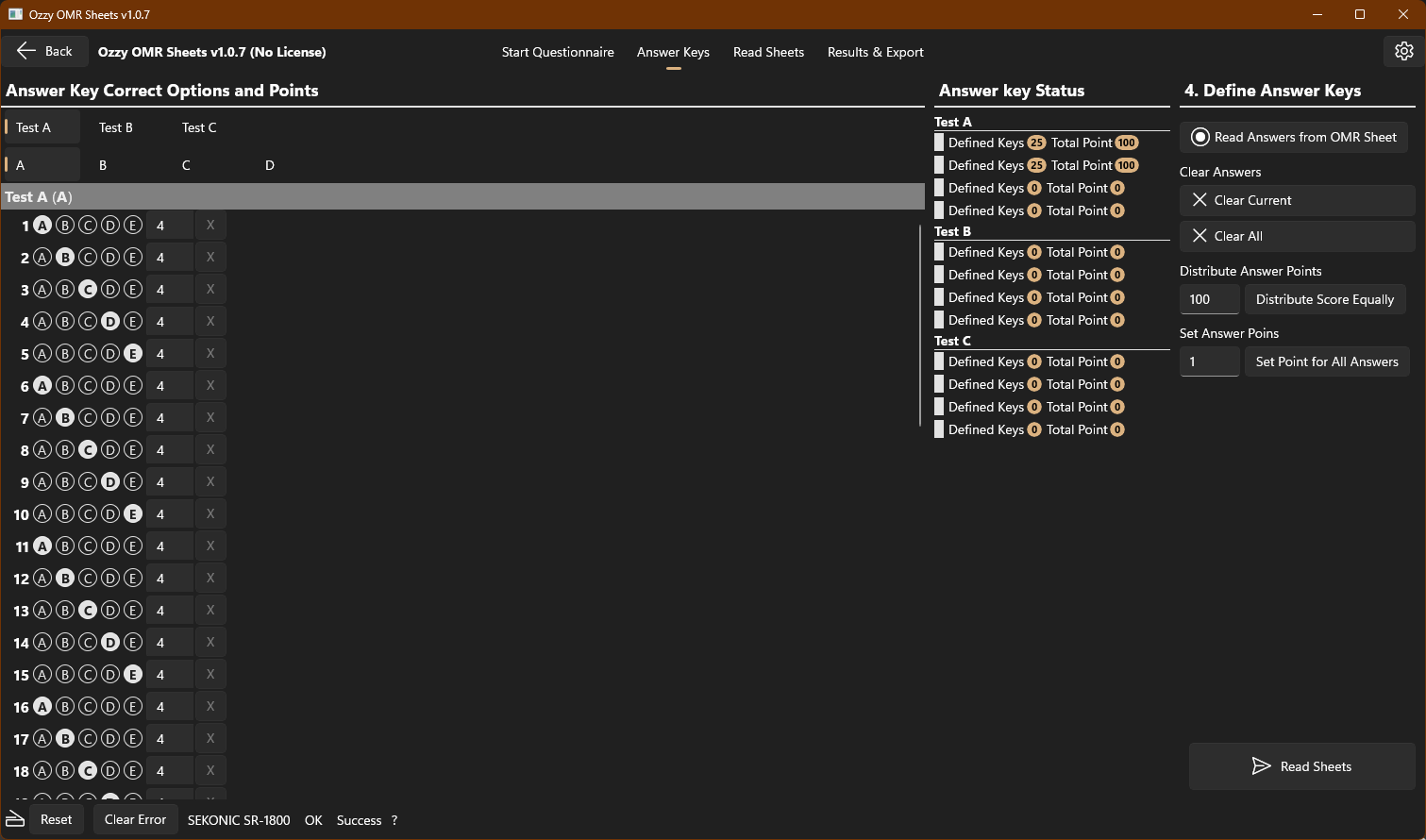Mark bubble B for question 2
Screen dimensions: 1426x840
tap(65, 257)
